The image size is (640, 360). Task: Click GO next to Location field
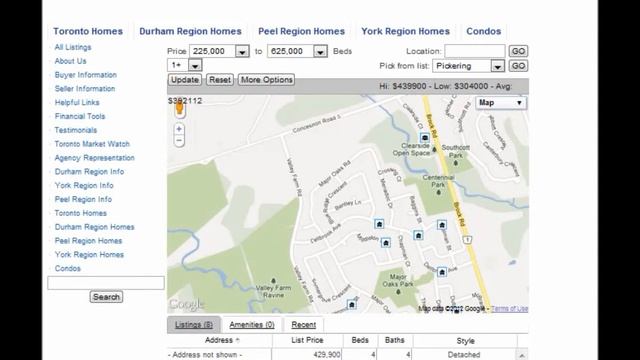coord(518,51)
